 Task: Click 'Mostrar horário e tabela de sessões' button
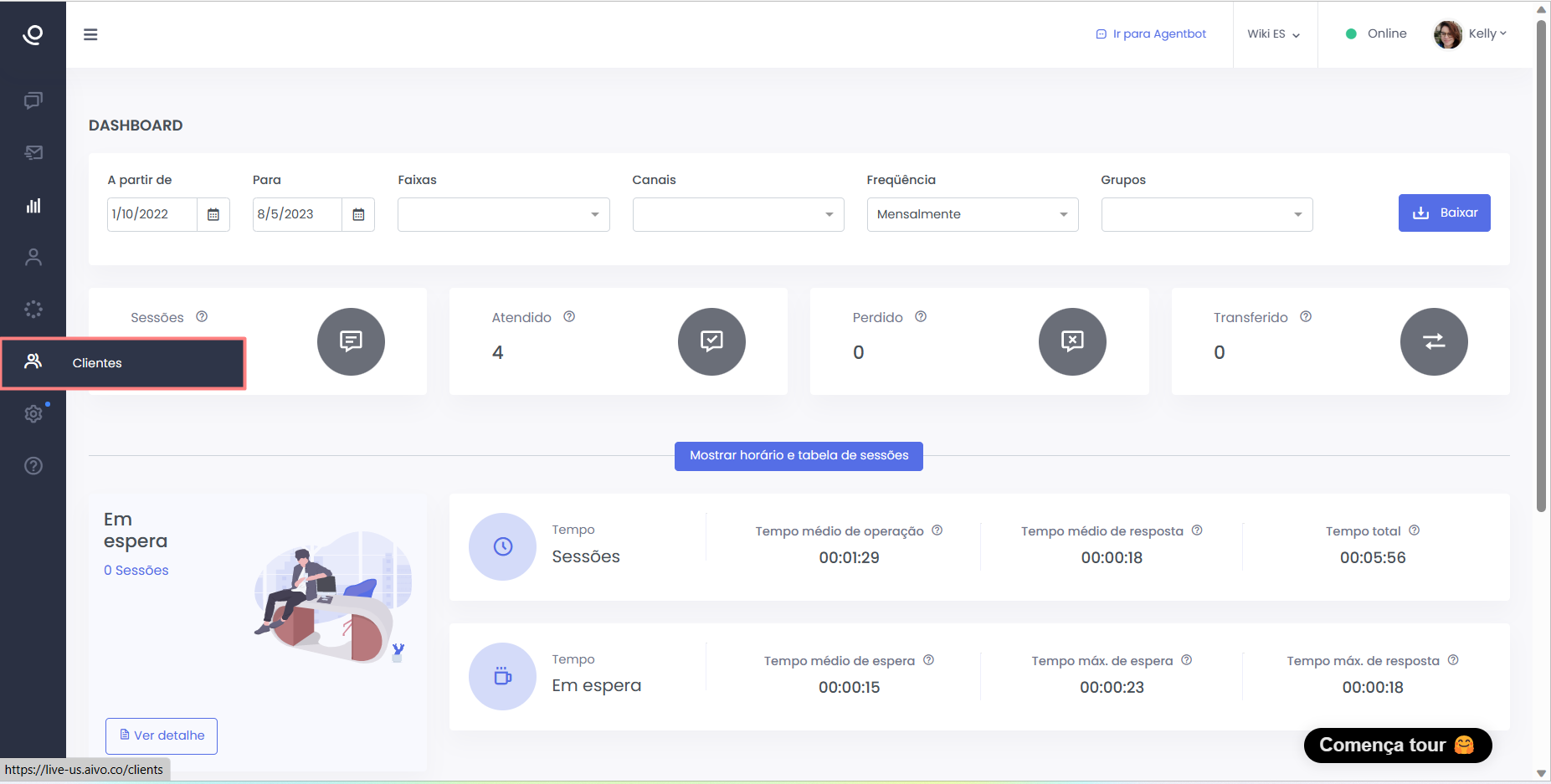click(799, 456)
